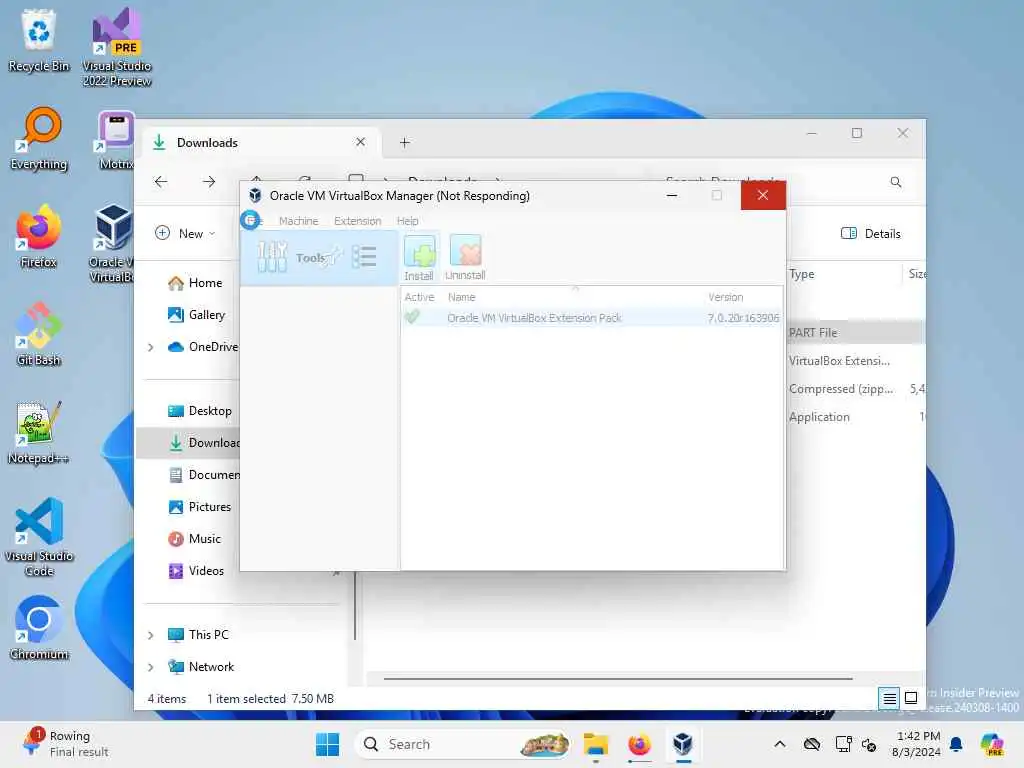Click the Active column header

point(419,297)
